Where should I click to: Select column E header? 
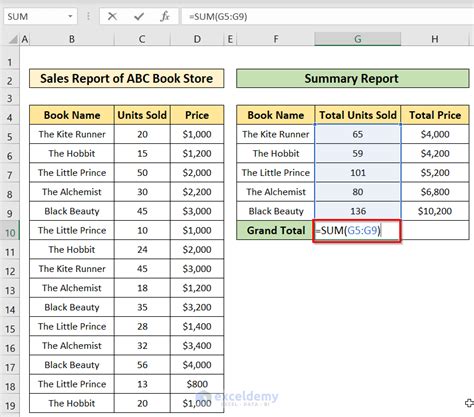click(230, 39)
